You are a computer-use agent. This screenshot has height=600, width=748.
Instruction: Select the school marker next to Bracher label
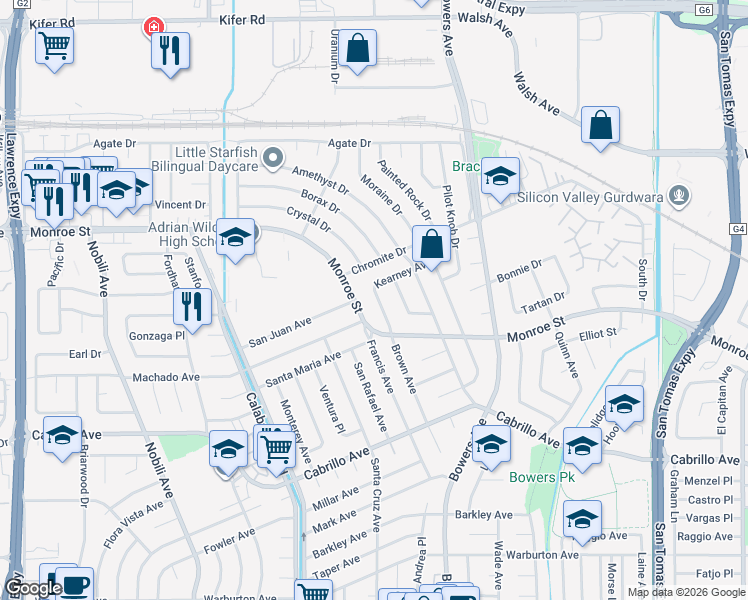point(500,180)
